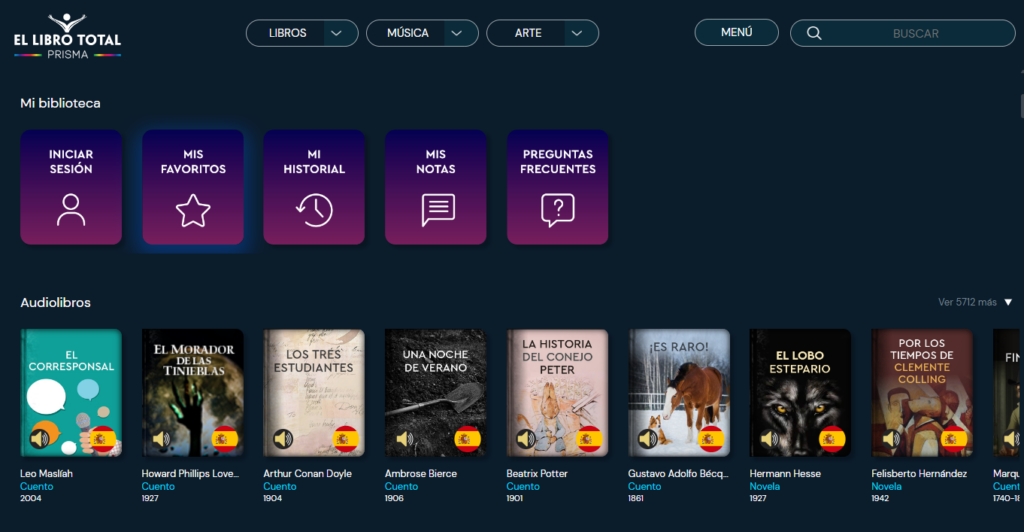Open the Menú button
Screen dimensions: 1024x532
click(x=737, y=33)
